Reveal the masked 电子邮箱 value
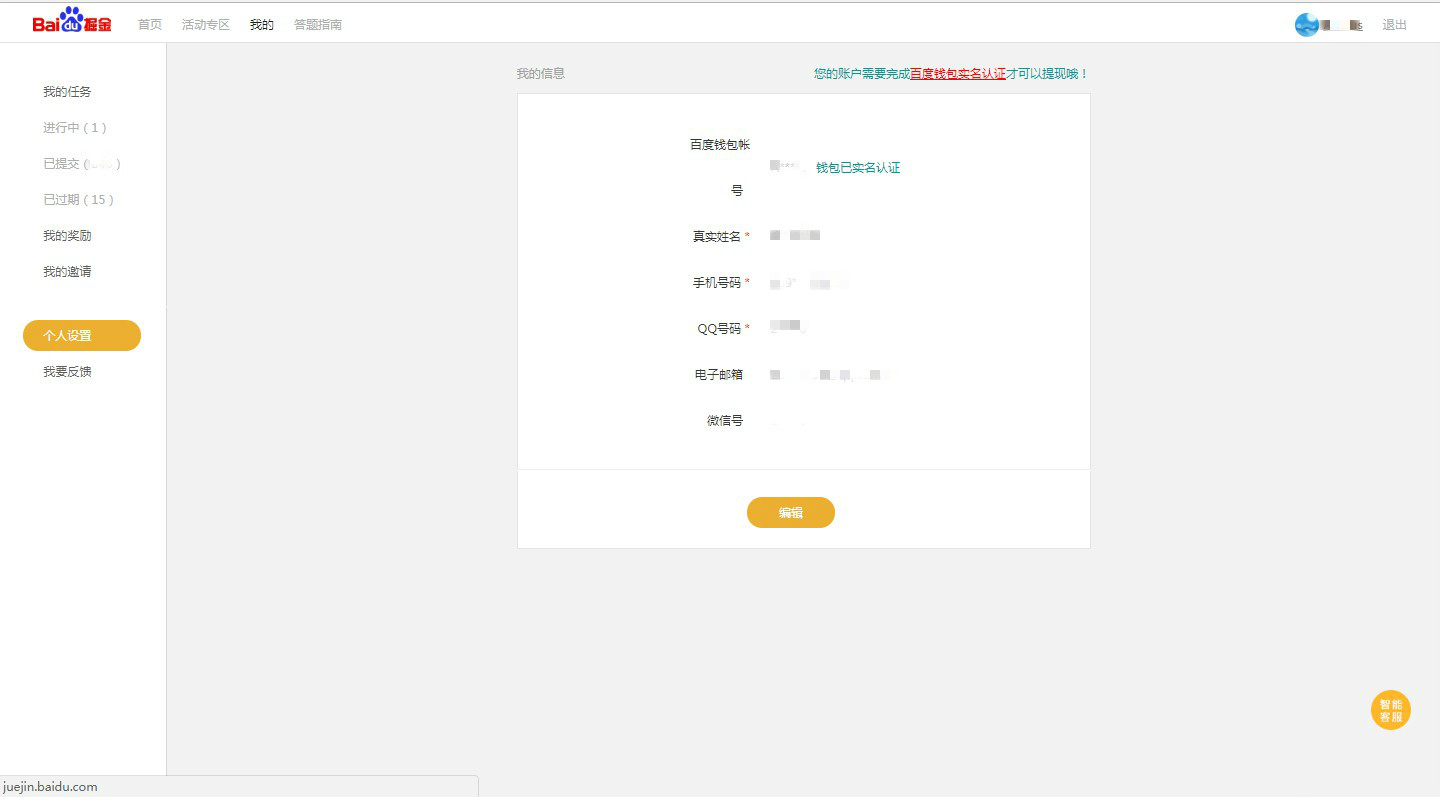The height and width of the screenshot is (797, 1440). click(828, 374)
